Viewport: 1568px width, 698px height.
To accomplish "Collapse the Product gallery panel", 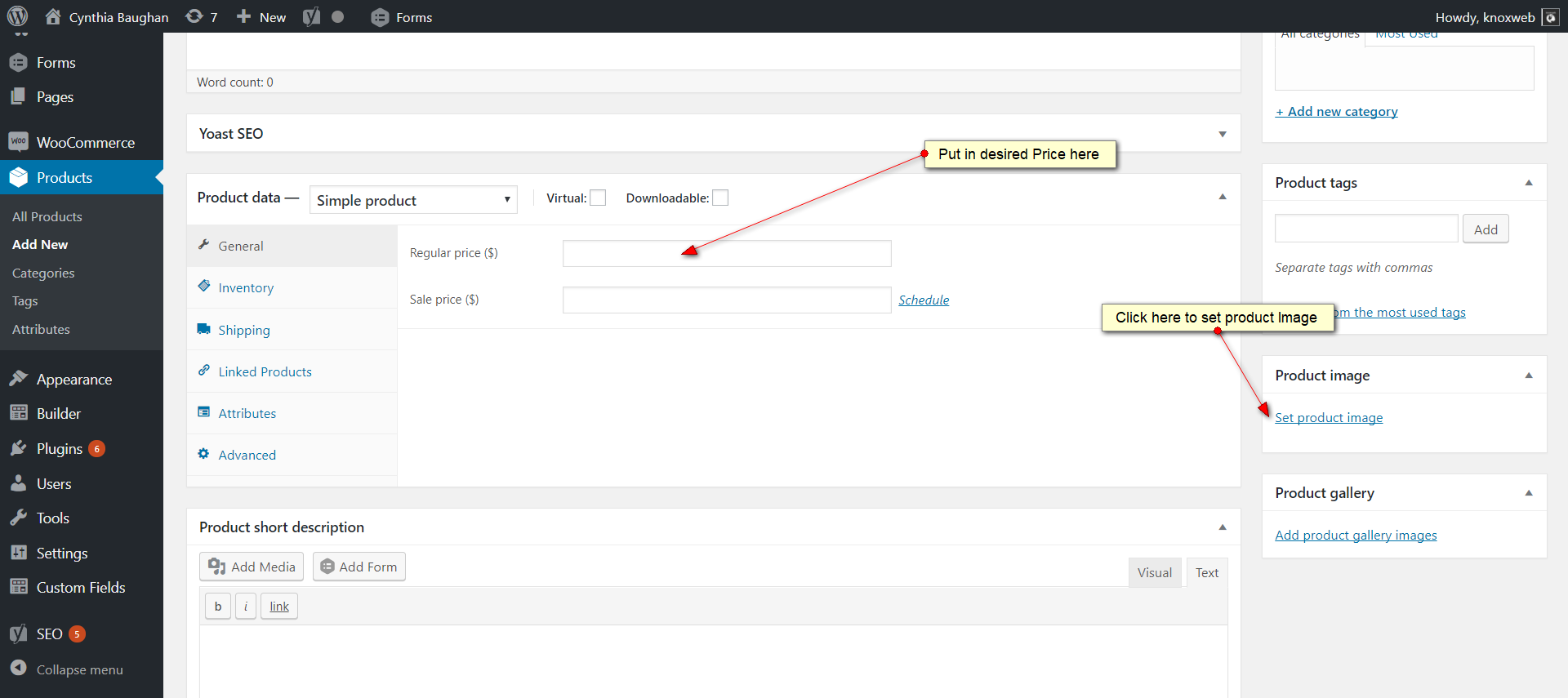I will pyautogui.click(x=1529, y=493).
